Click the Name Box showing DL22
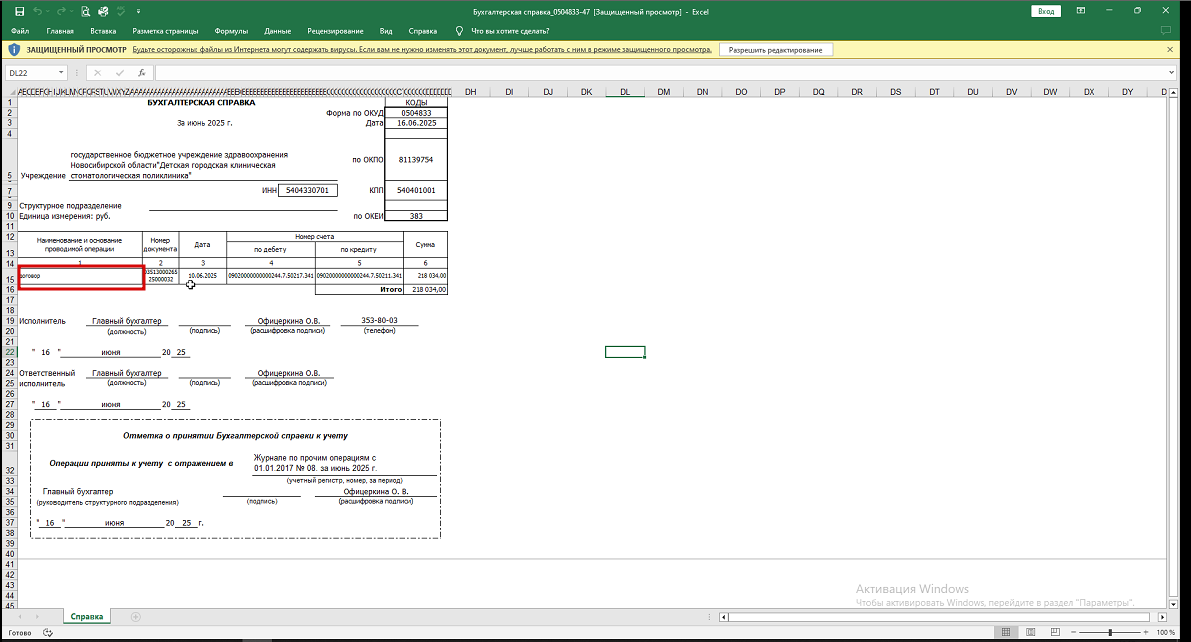This screenshot has height=642, width=1191. [x=31, y=73]
